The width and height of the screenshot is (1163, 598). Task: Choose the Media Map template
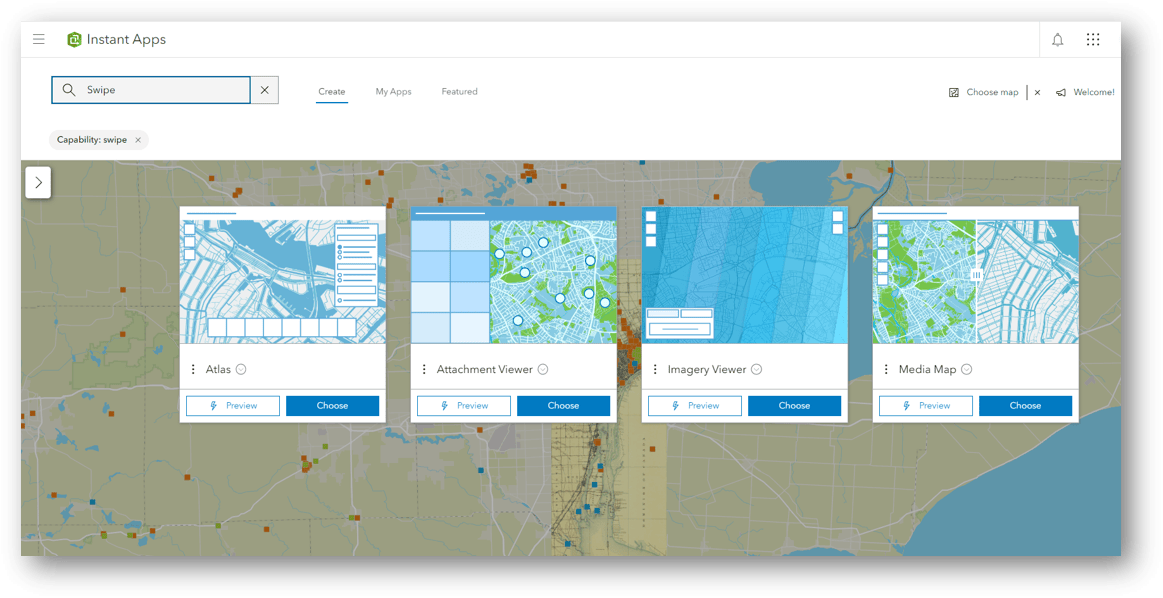coord(1026,406)
